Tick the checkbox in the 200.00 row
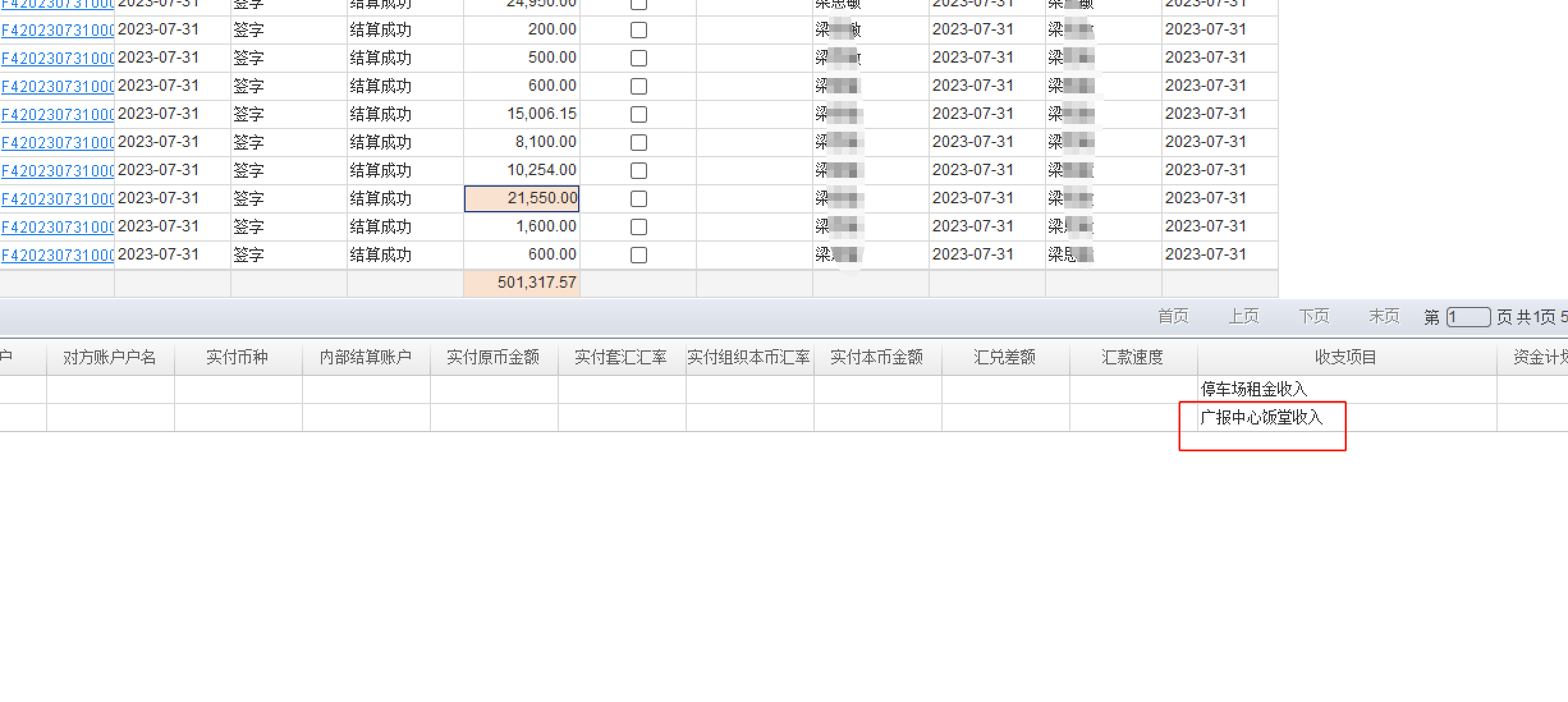 [638, 30]
